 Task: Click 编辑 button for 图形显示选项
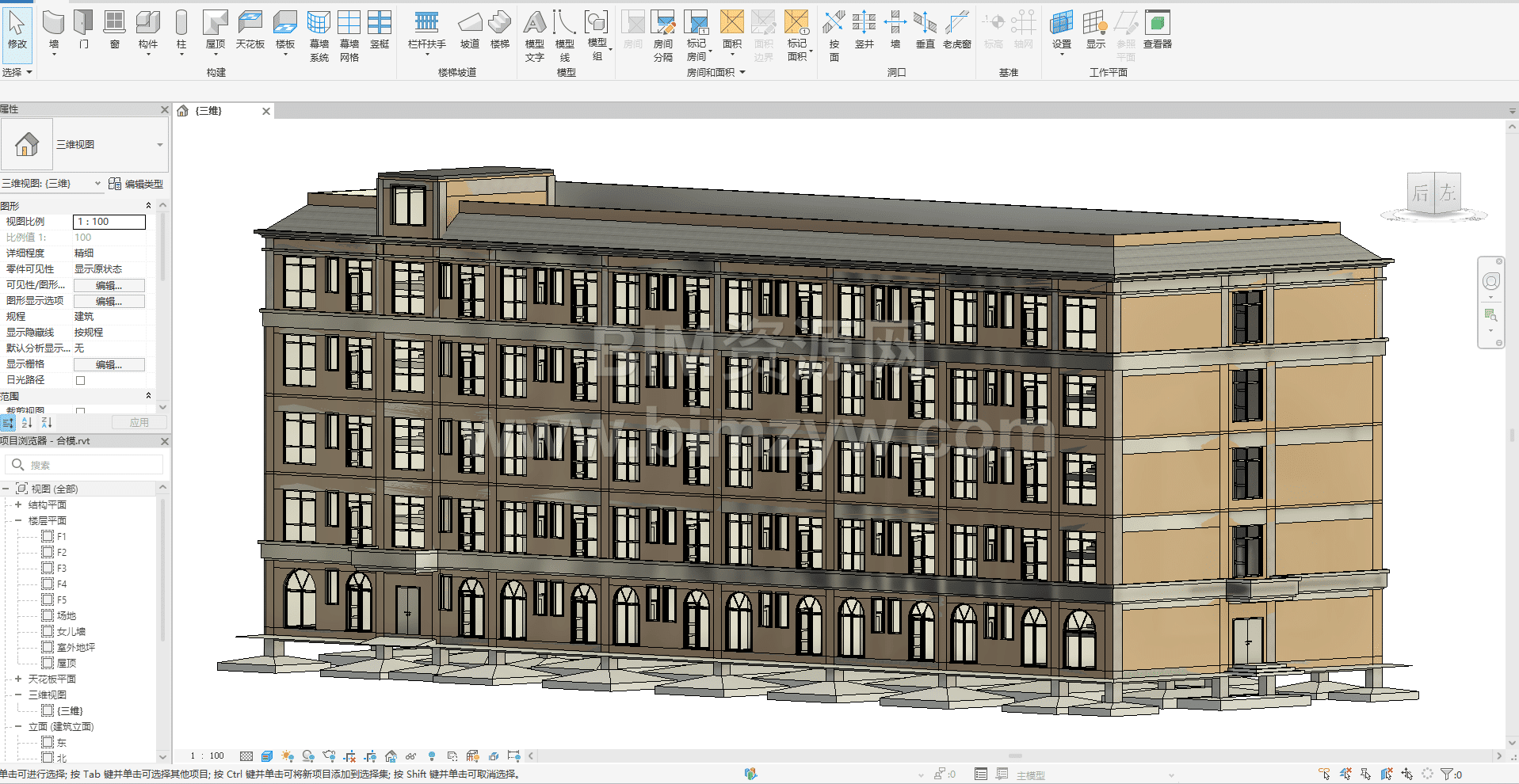109,301
